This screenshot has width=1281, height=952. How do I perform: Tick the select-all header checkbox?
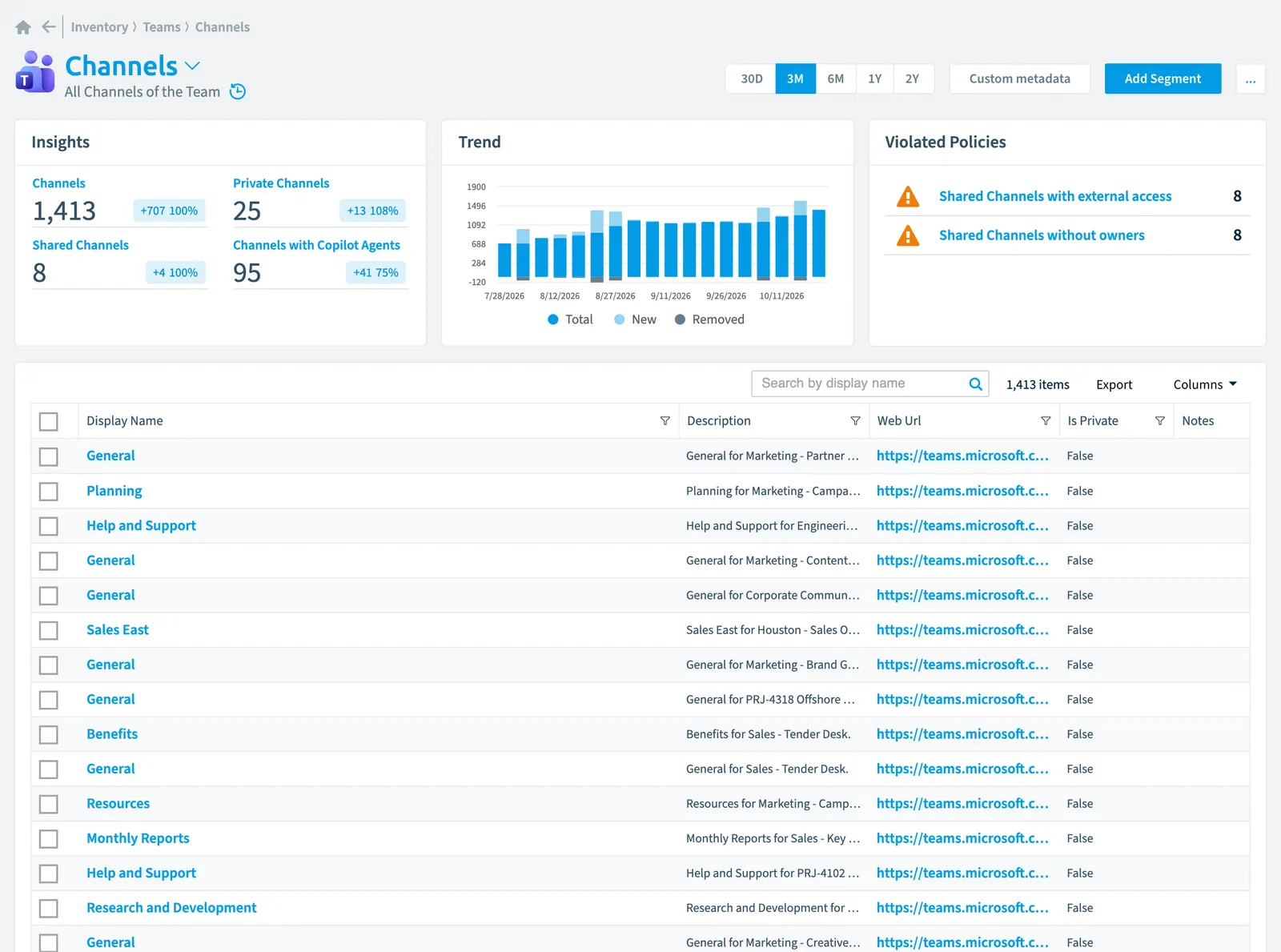point(49,421)
